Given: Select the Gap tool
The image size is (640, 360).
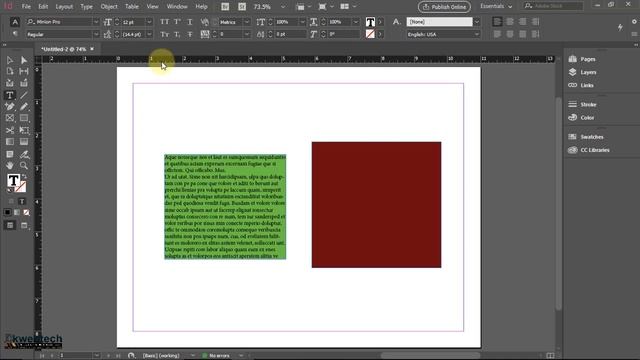Looking at the screenshot, I should pyautogui.click(x=24, y=71).
